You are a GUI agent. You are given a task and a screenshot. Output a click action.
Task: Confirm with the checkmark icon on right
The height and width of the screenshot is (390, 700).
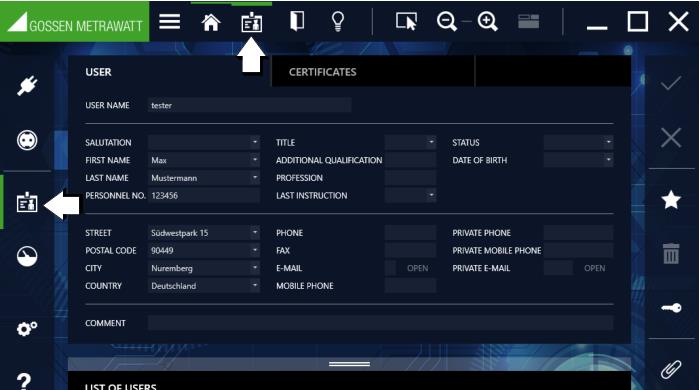pos(671,83)
